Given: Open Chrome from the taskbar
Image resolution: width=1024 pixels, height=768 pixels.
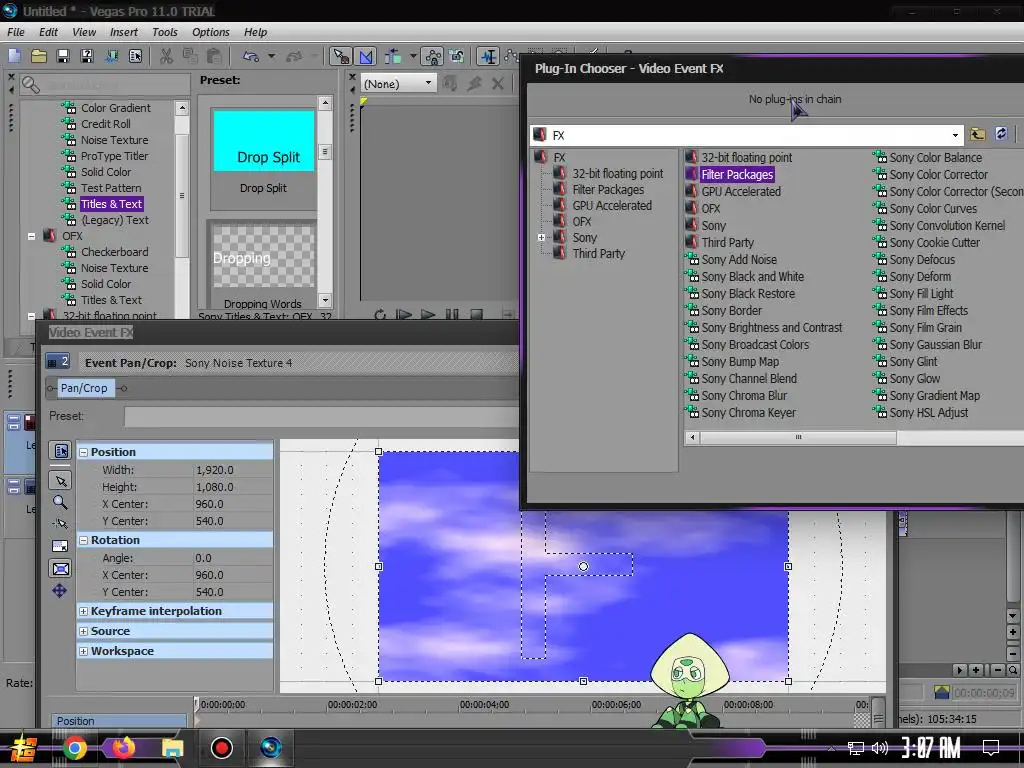Looking at the screenshot, I should coord(74,748).
